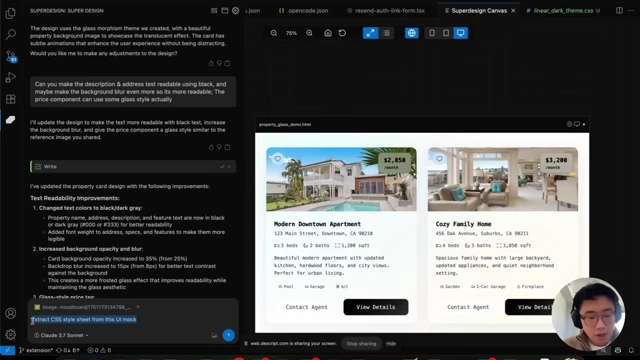Click the zoom out magnifier on canvas toolbar
This screenshot has width=640, height=360.
[274, 33]
